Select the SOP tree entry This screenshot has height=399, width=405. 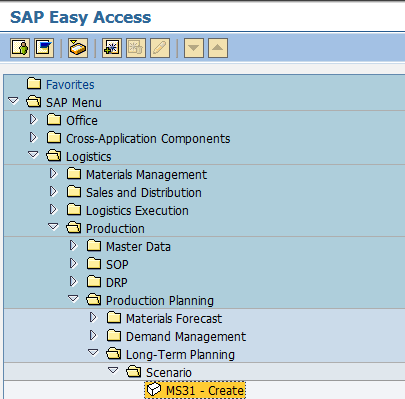[x=117, y=265]
